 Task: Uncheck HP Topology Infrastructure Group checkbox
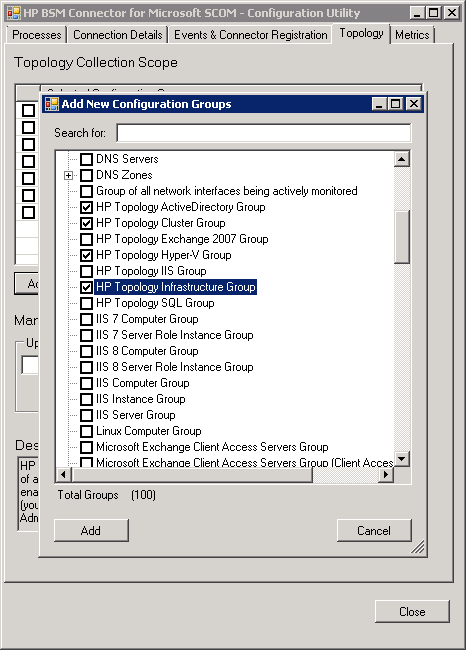coord(86,287)
